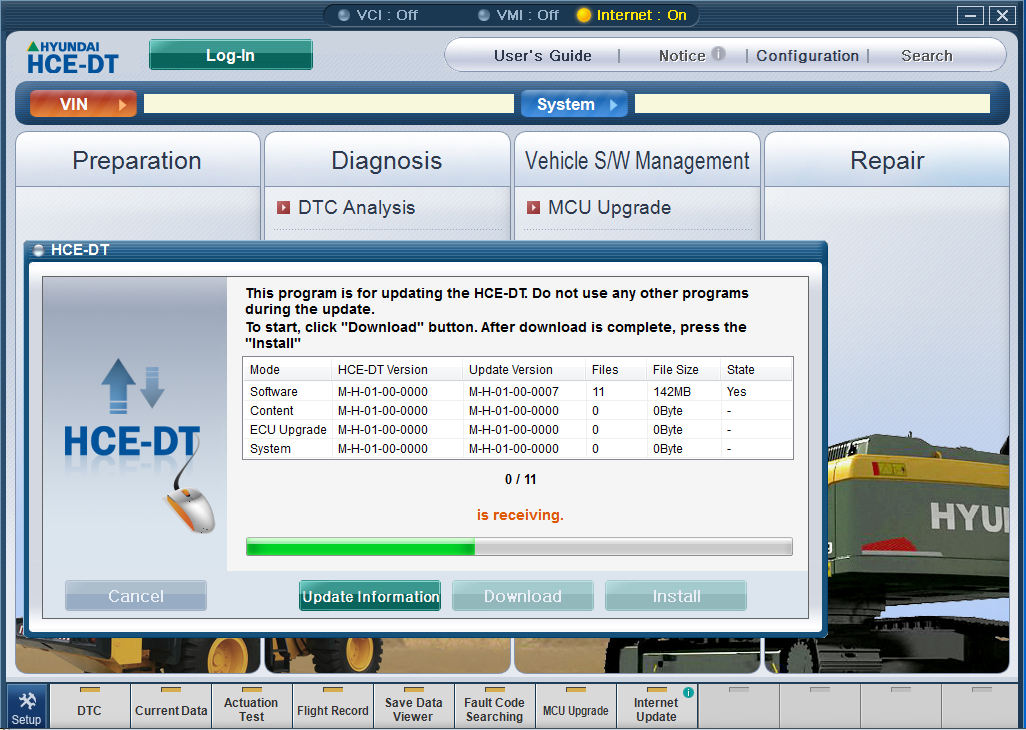Click the Internet Update toolbar button

656,706
